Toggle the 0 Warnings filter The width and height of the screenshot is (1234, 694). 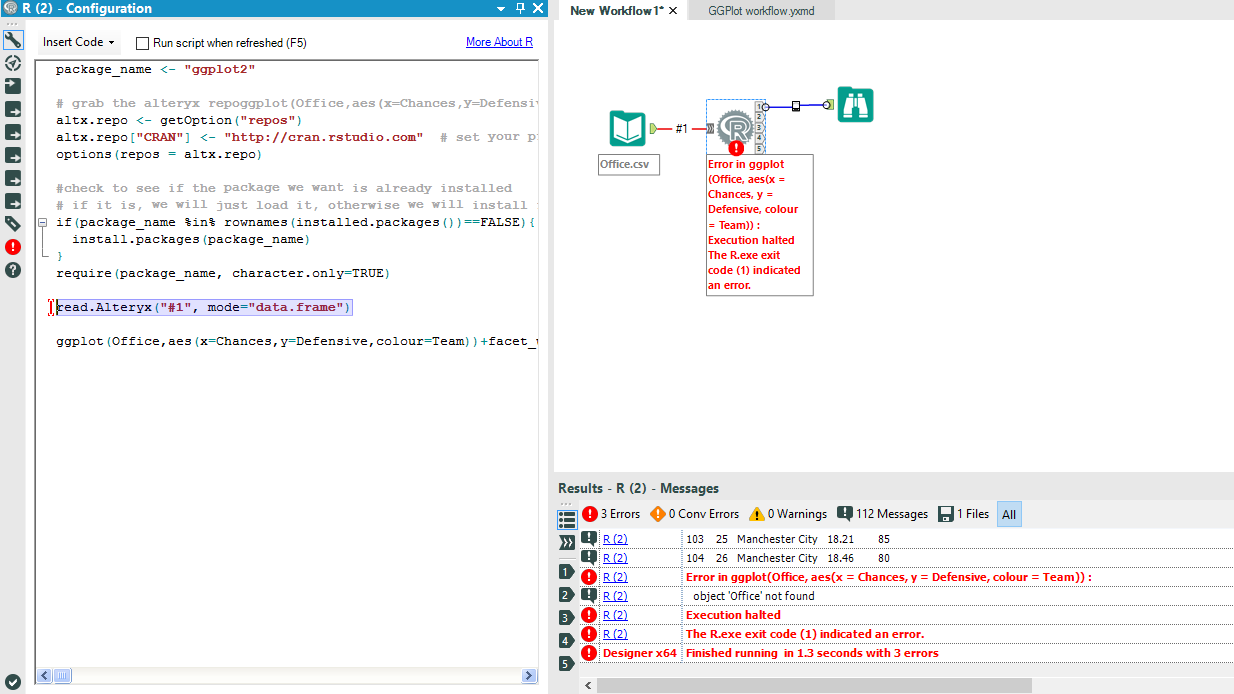point(788,514)
